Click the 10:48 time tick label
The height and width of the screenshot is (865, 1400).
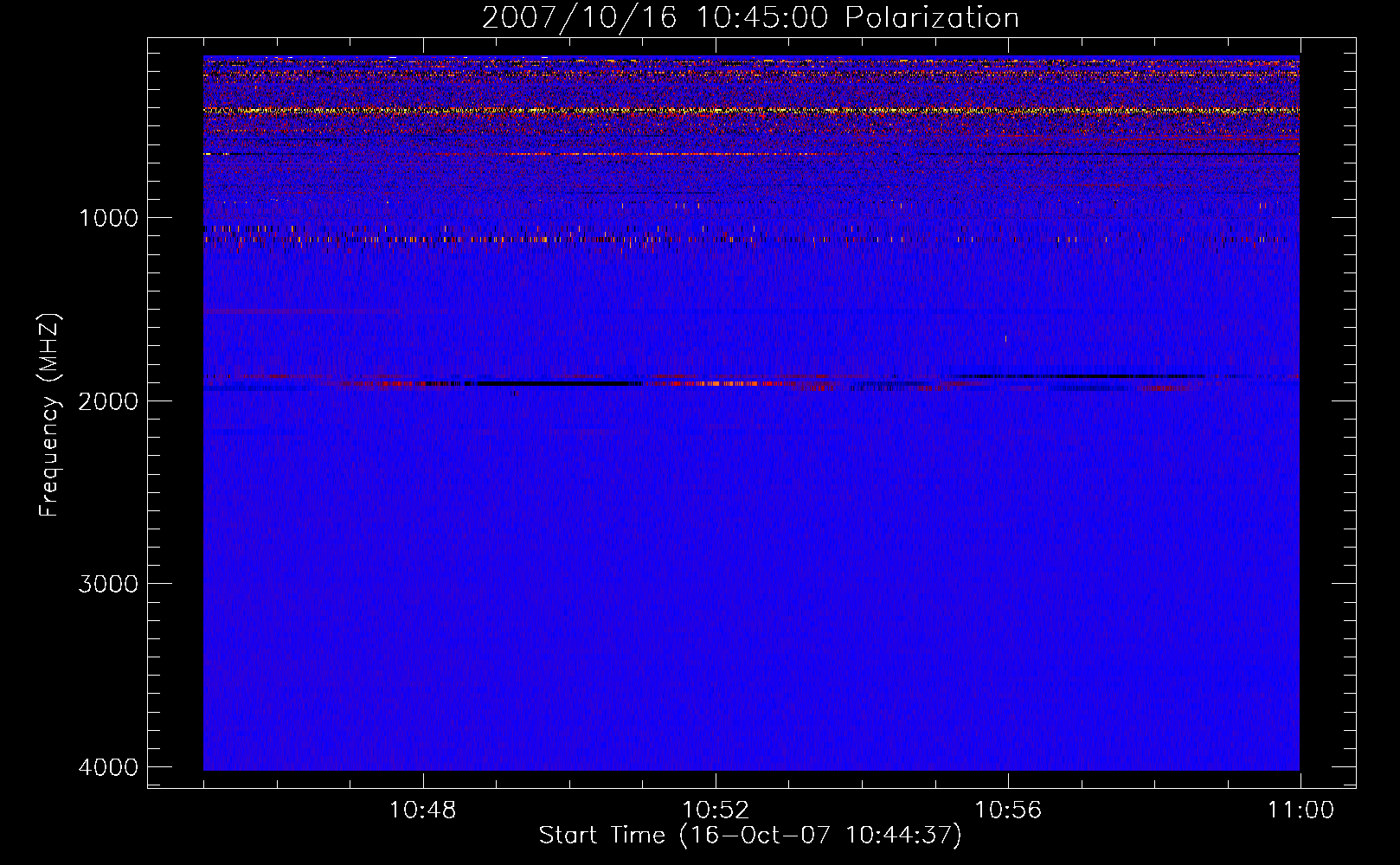point(422,811)
